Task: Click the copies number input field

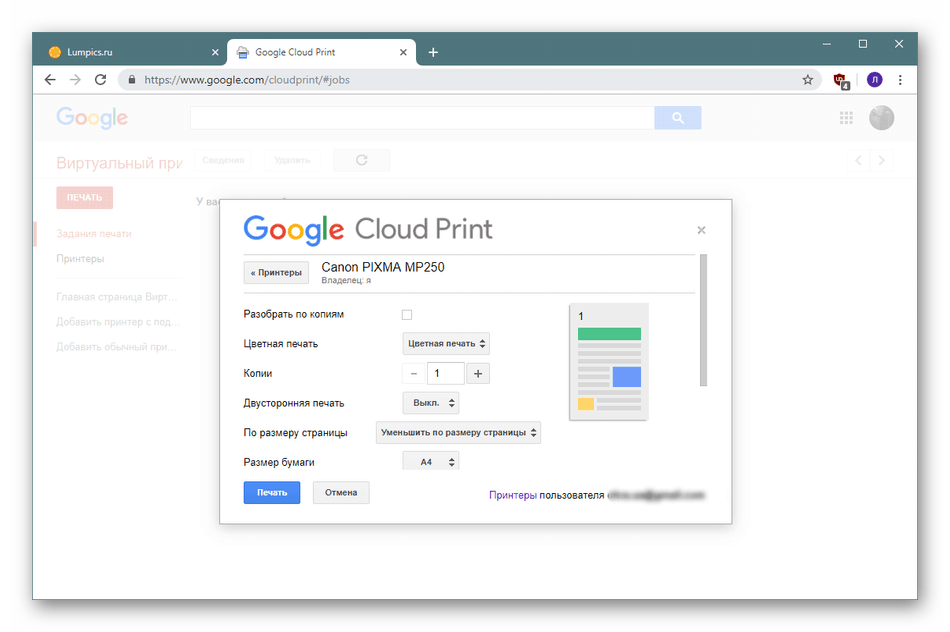Action: click(x=446, y=373)
